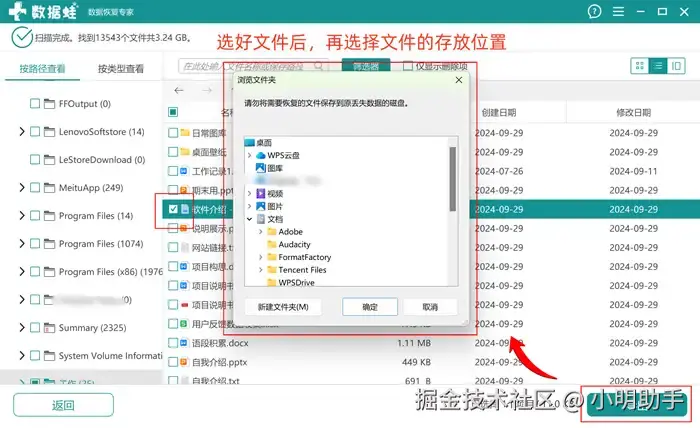Switch to list view
700x428 pixels.
point(658,66)
